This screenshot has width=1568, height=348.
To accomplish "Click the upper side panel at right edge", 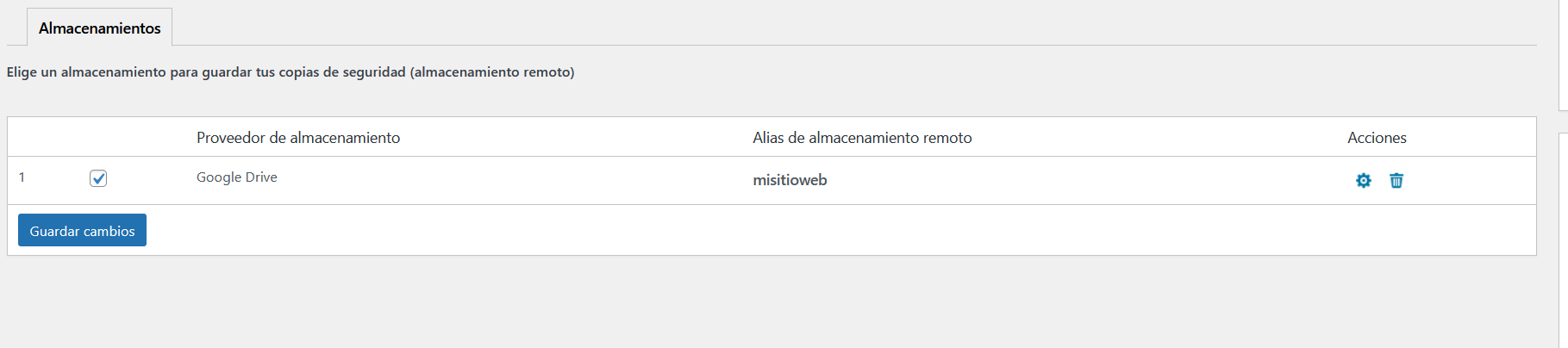I will [x=1564, y=52].
